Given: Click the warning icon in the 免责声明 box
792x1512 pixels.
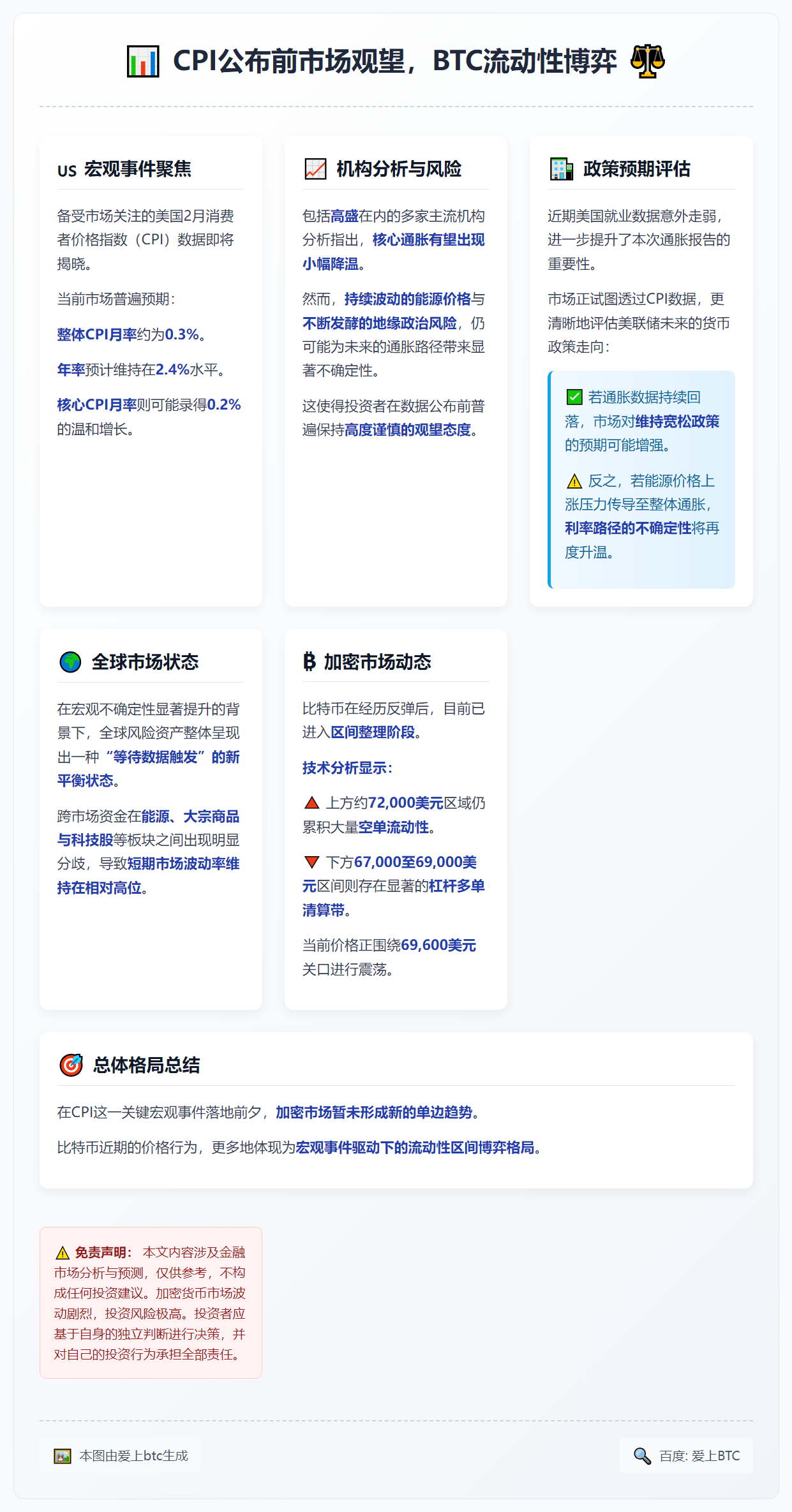Looking at the screenshot, I should pyautogui.click(x=62, y=1252).
